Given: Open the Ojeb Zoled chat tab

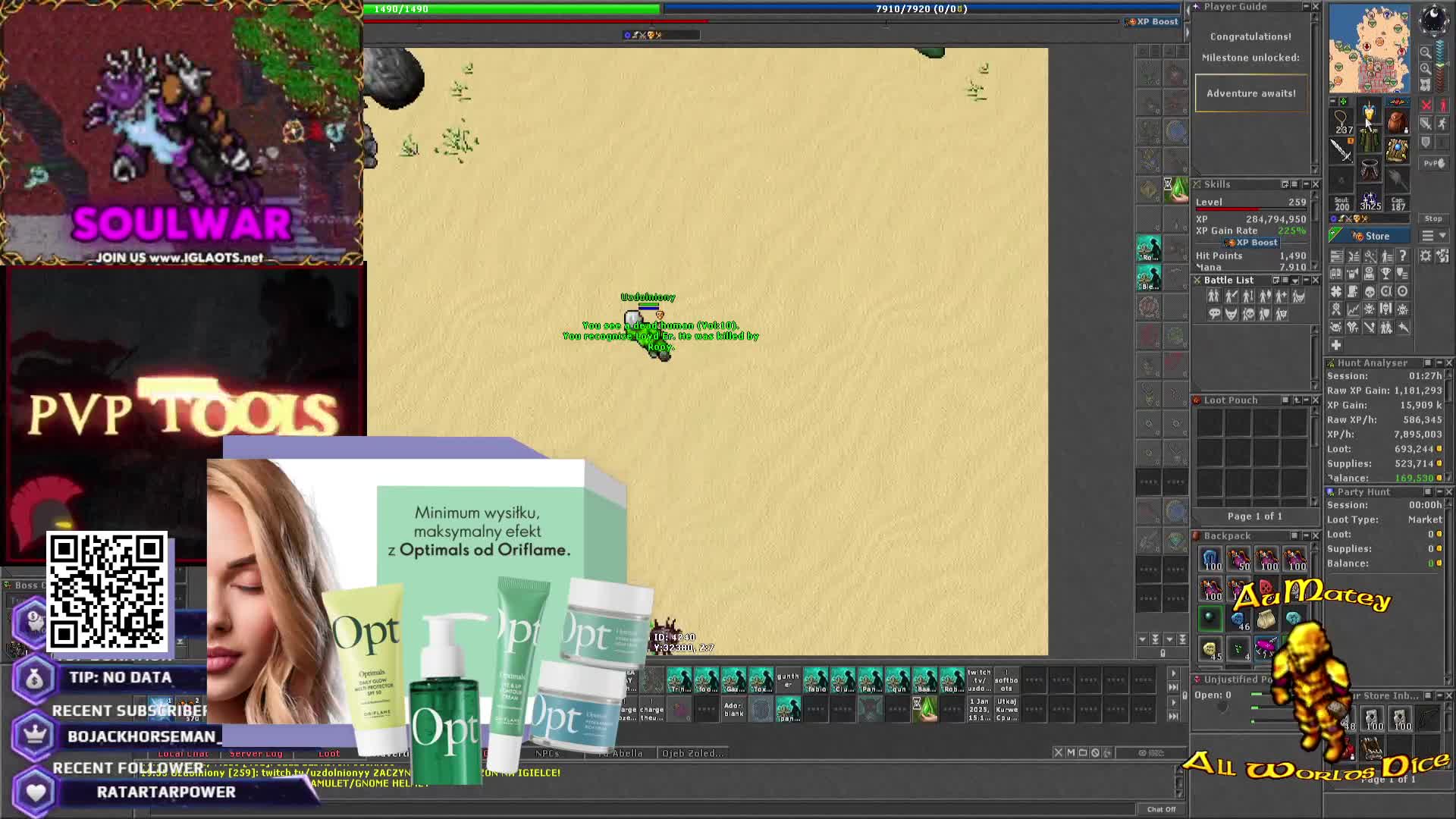Looking at the screenshot, I should click(692, 753).
